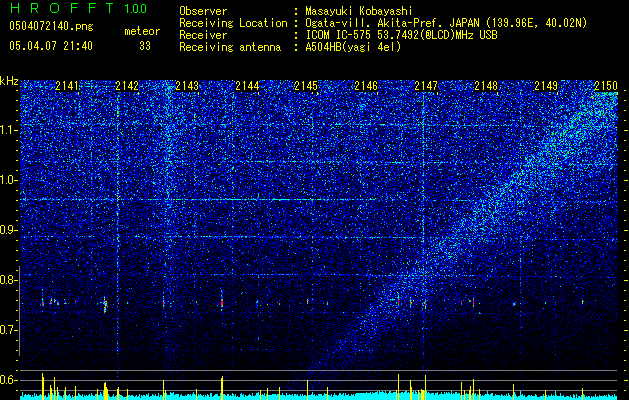Click the kHz axis unit label
Viewport: 629px width, 400px height.
(9, 81)
